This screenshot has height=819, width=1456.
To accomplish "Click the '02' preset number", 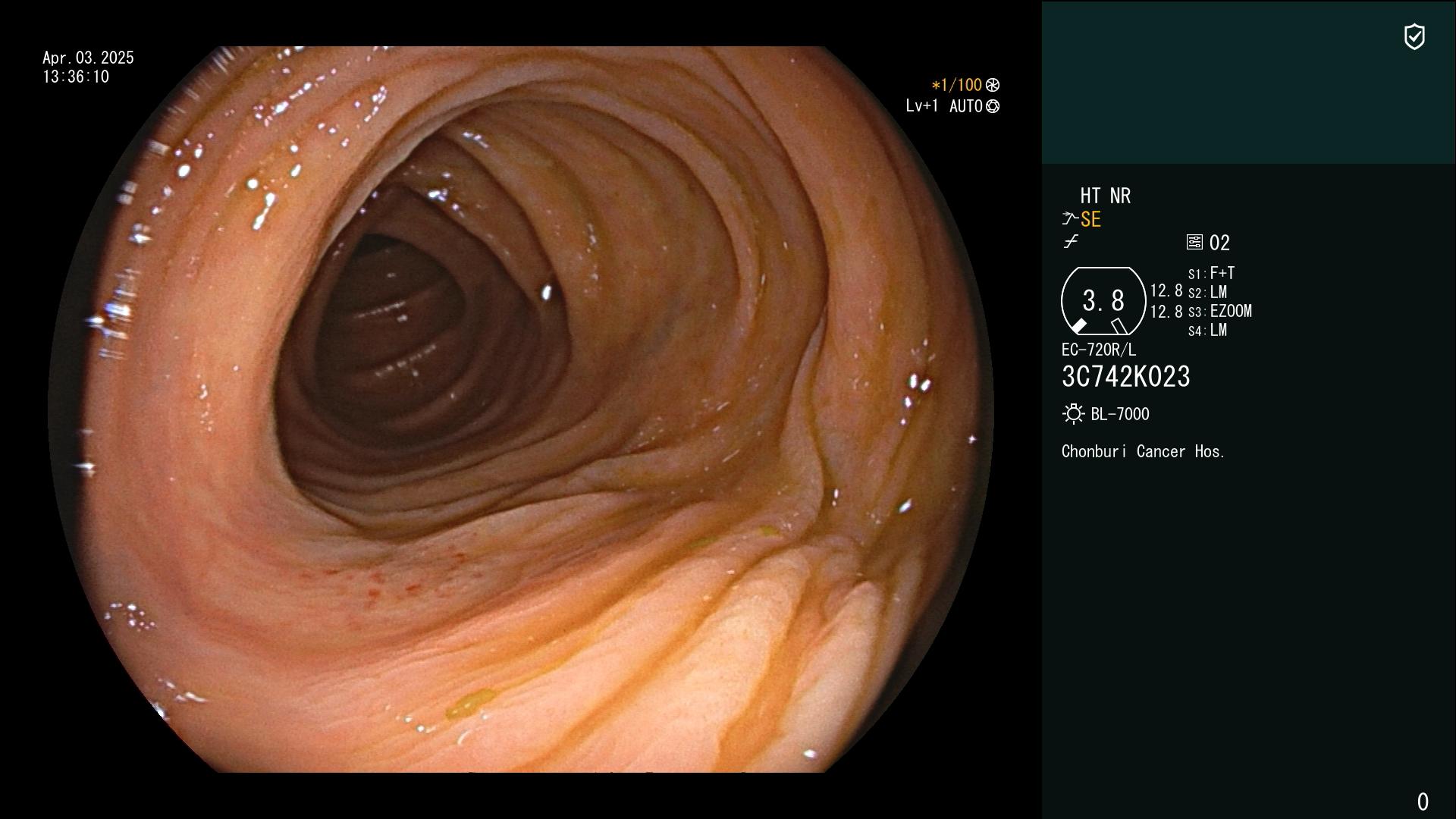I will 1219,243.
